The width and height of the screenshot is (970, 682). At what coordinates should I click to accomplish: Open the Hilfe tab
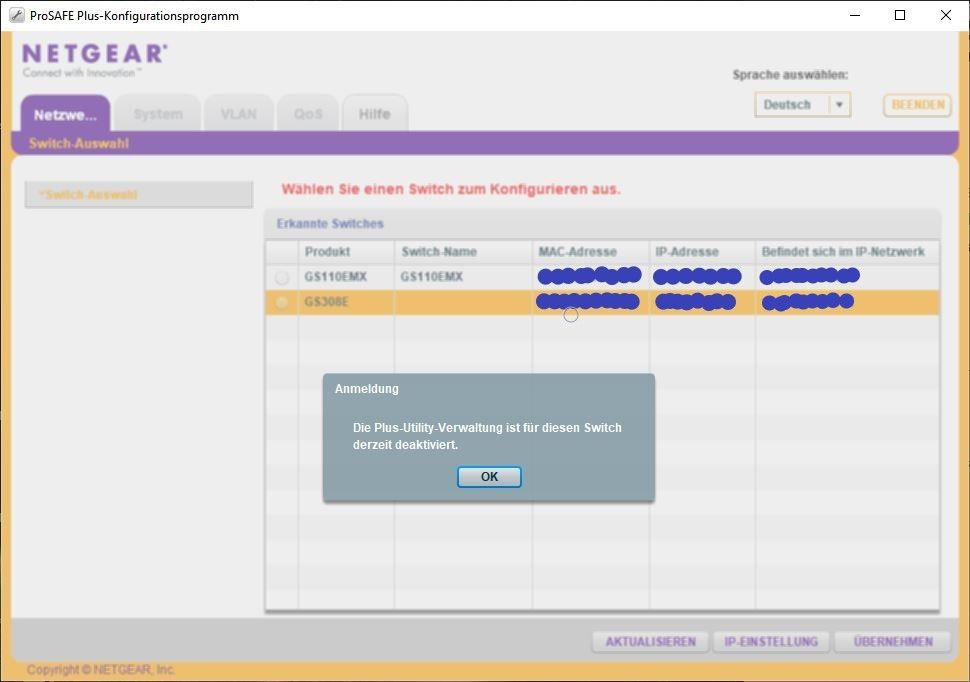coord(375,113)
